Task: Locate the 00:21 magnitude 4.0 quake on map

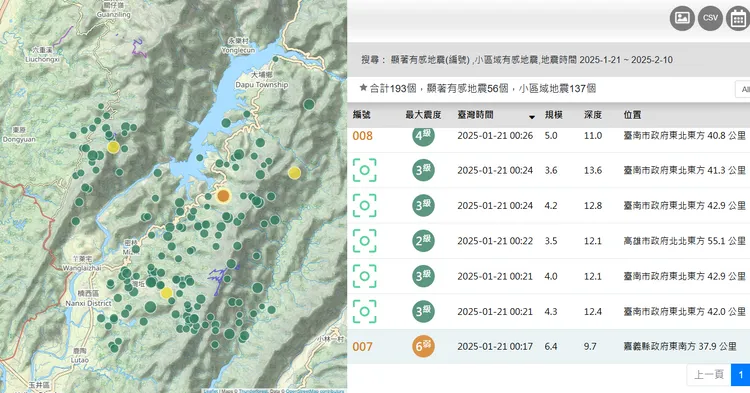Action: tap(364, 276)
